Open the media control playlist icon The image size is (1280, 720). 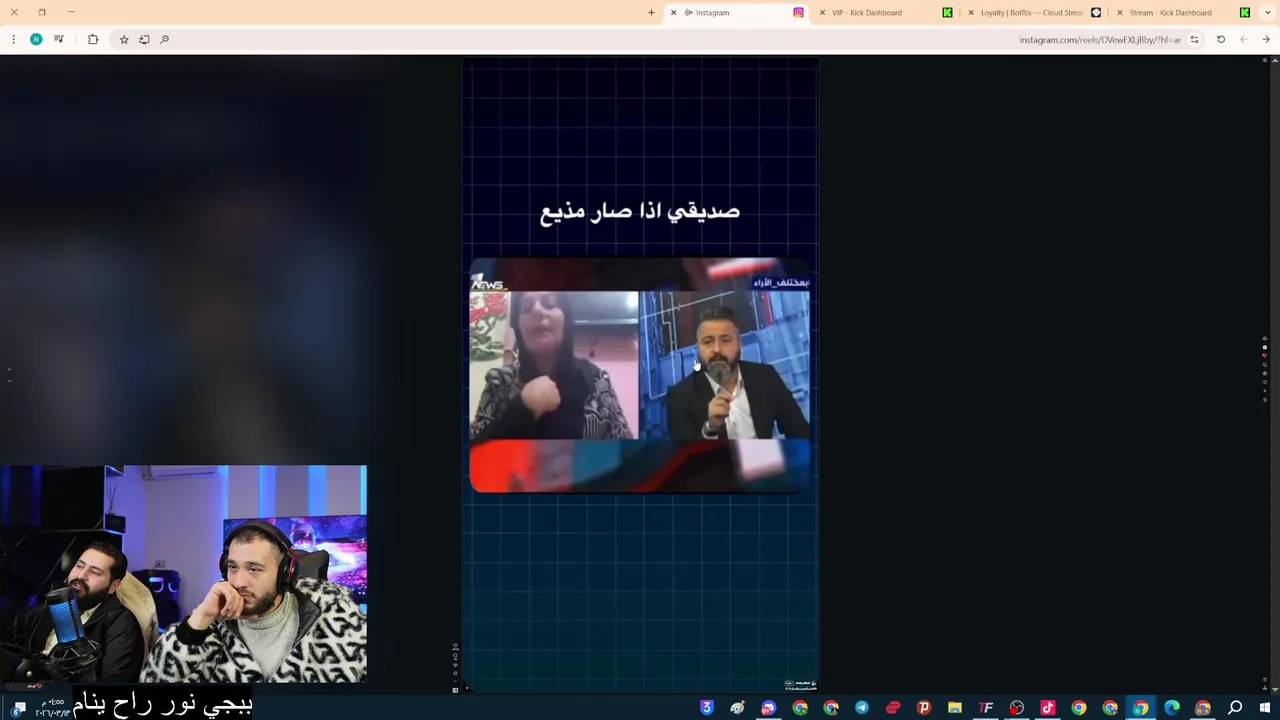point(59,39)
